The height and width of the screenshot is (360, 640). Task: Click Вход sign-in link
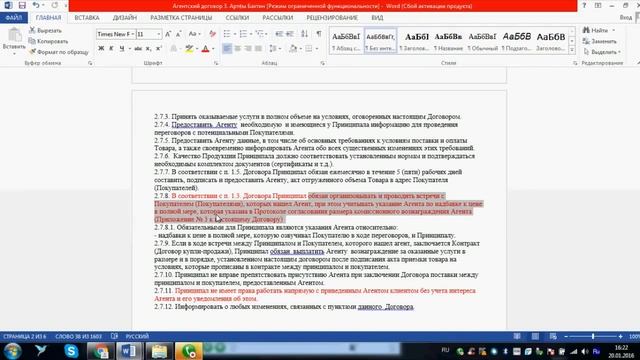point(626,18)
